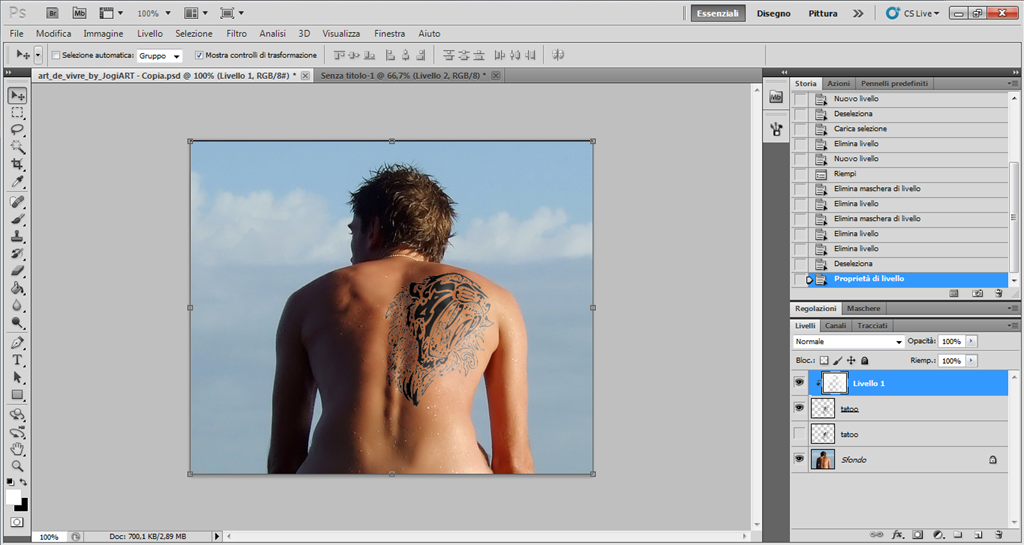This screenshot has height=545, width=1024.
Task: Select the Dodge tool
Action: click(x=18, y=322)
